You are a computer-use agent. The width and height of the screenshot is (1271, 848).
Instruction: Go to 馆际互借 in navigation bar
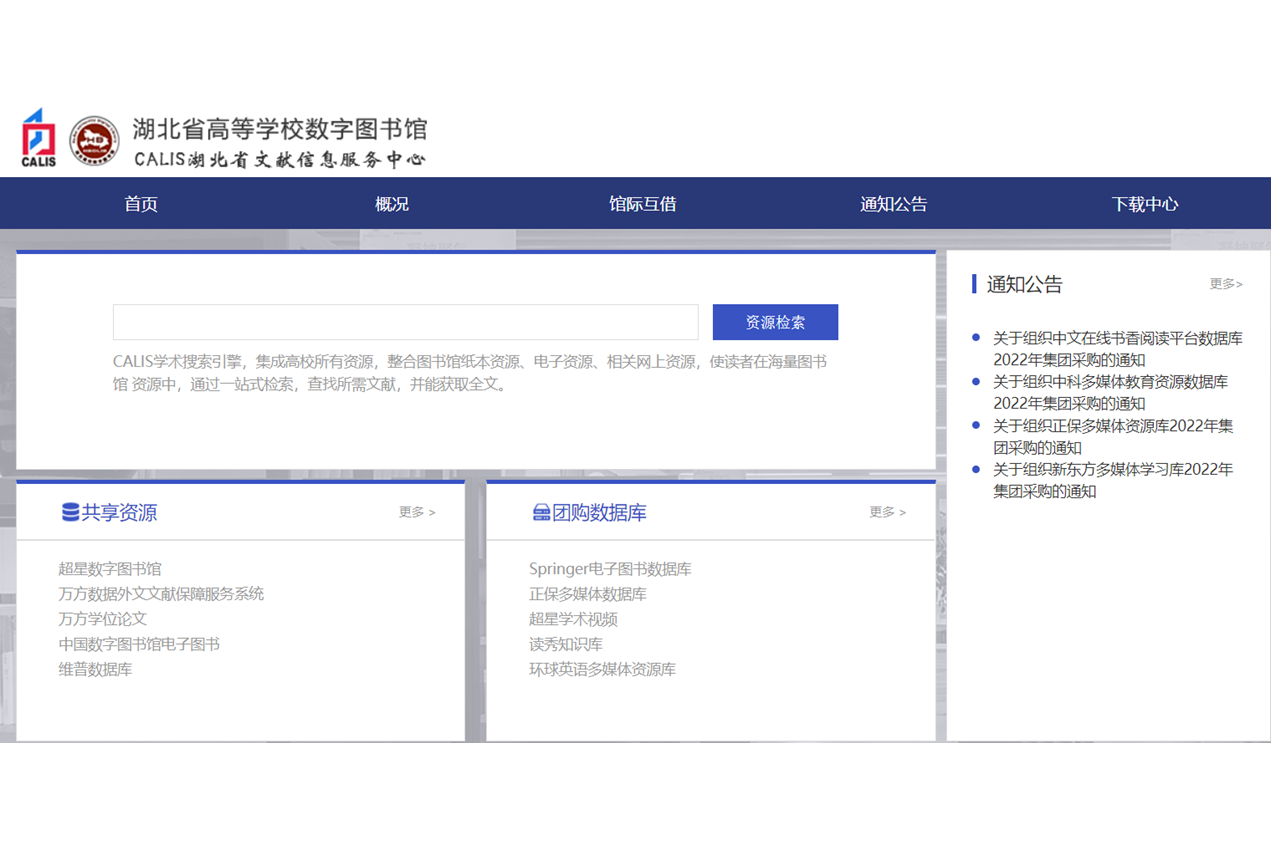(x=643, y=204)
